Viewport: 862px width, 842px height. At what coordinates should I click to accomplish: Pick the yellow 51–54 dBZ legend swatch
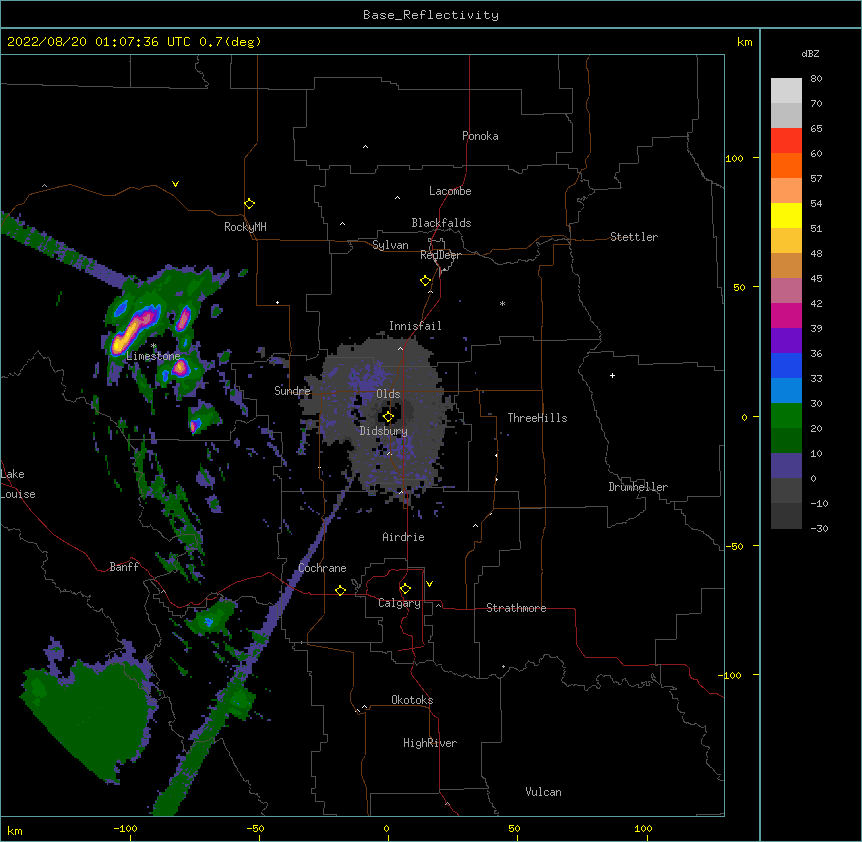[786, 215]
